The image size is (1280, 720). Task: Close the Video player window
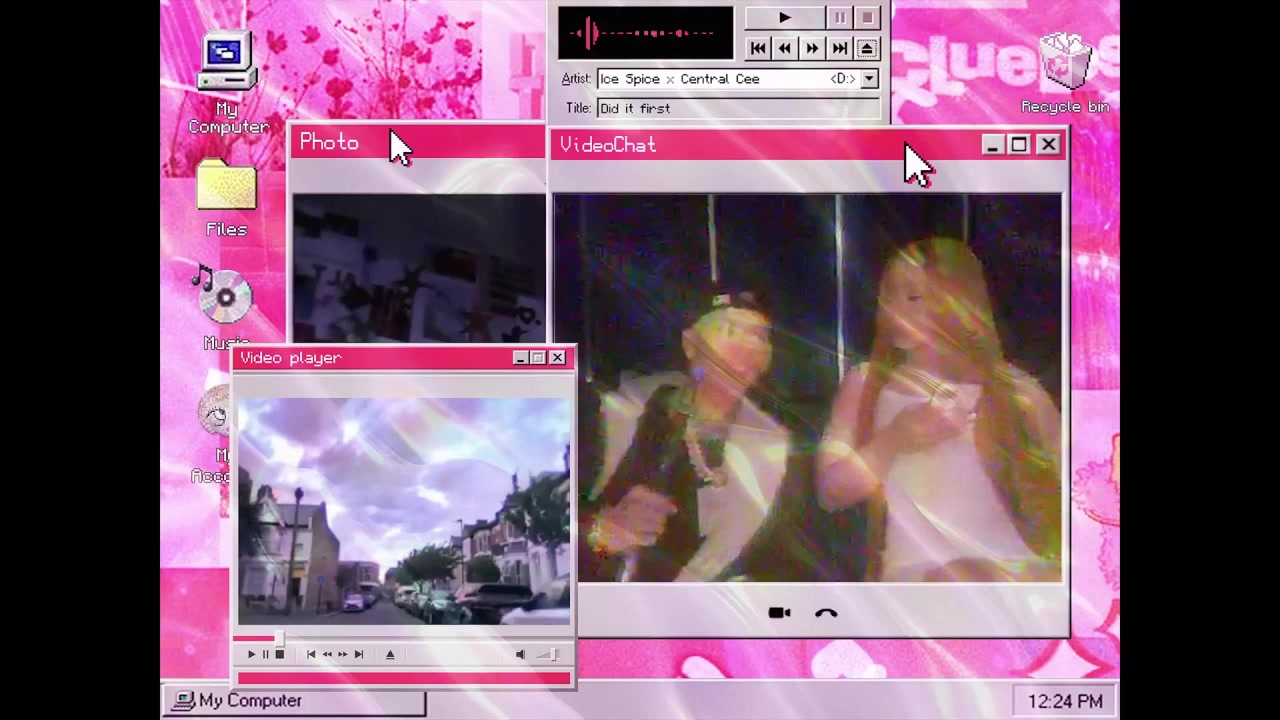(557, 358)
